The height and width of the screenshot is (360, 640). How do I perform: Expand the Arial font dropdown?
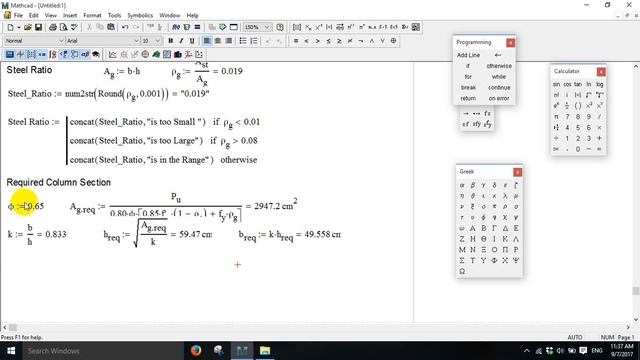[x=136, y=41]
